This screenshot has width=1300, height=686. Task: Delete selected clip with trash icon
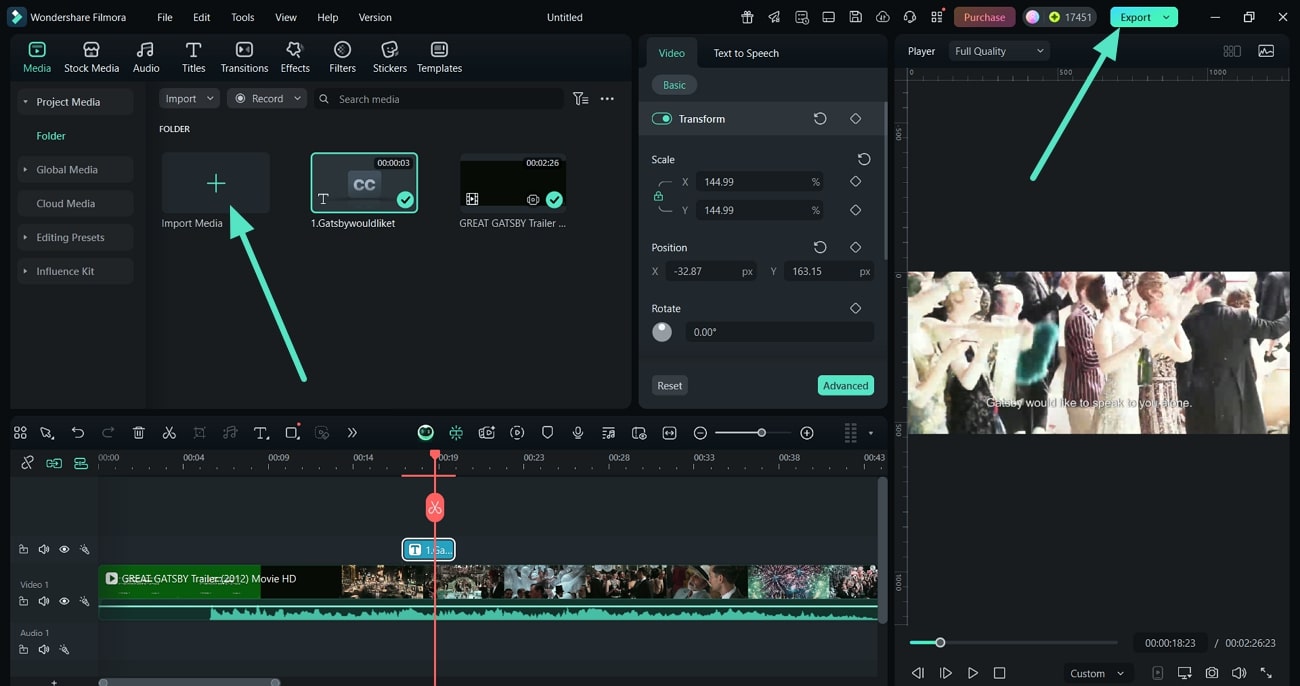139,433
